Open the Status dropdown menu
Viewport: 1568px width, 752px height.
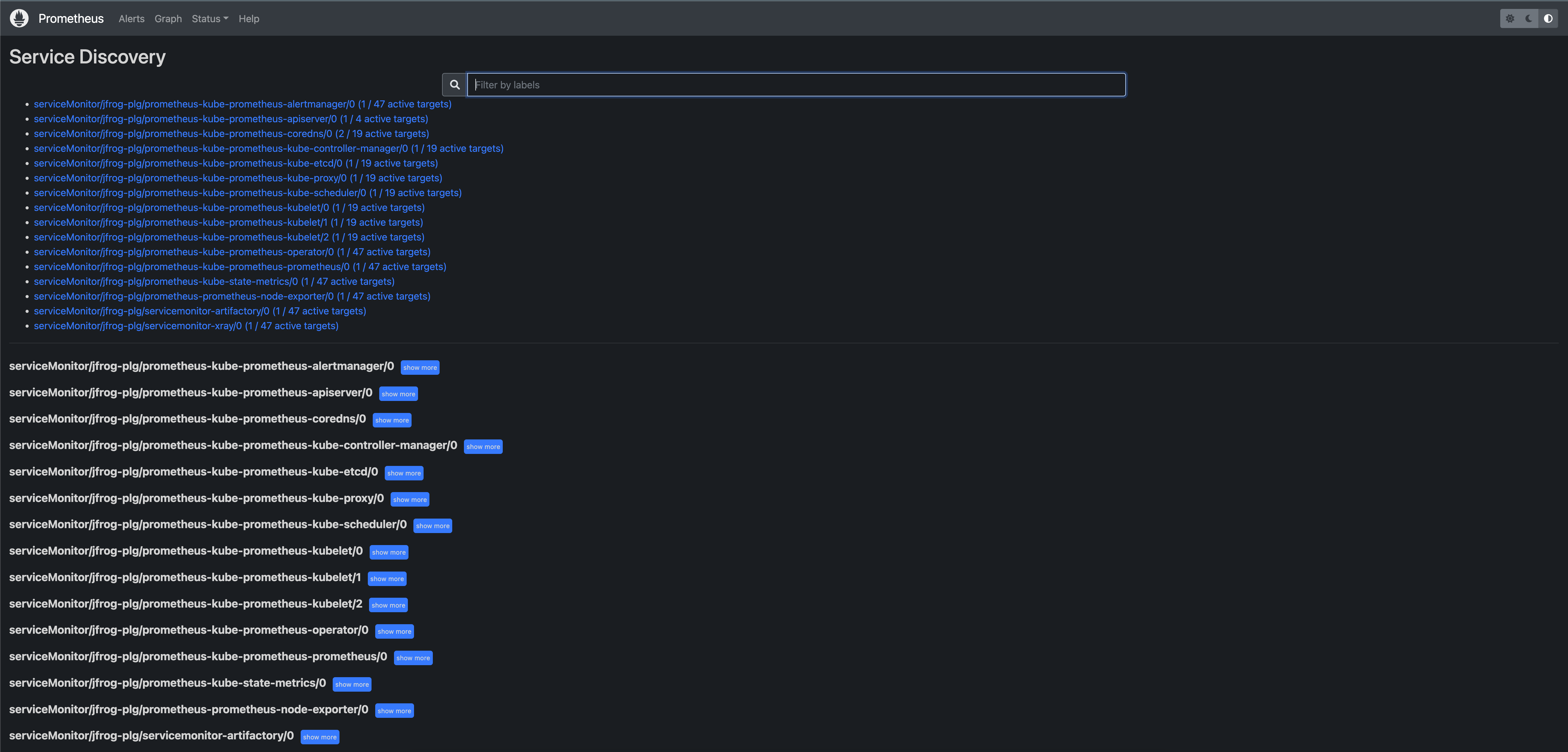pos(209,19)
